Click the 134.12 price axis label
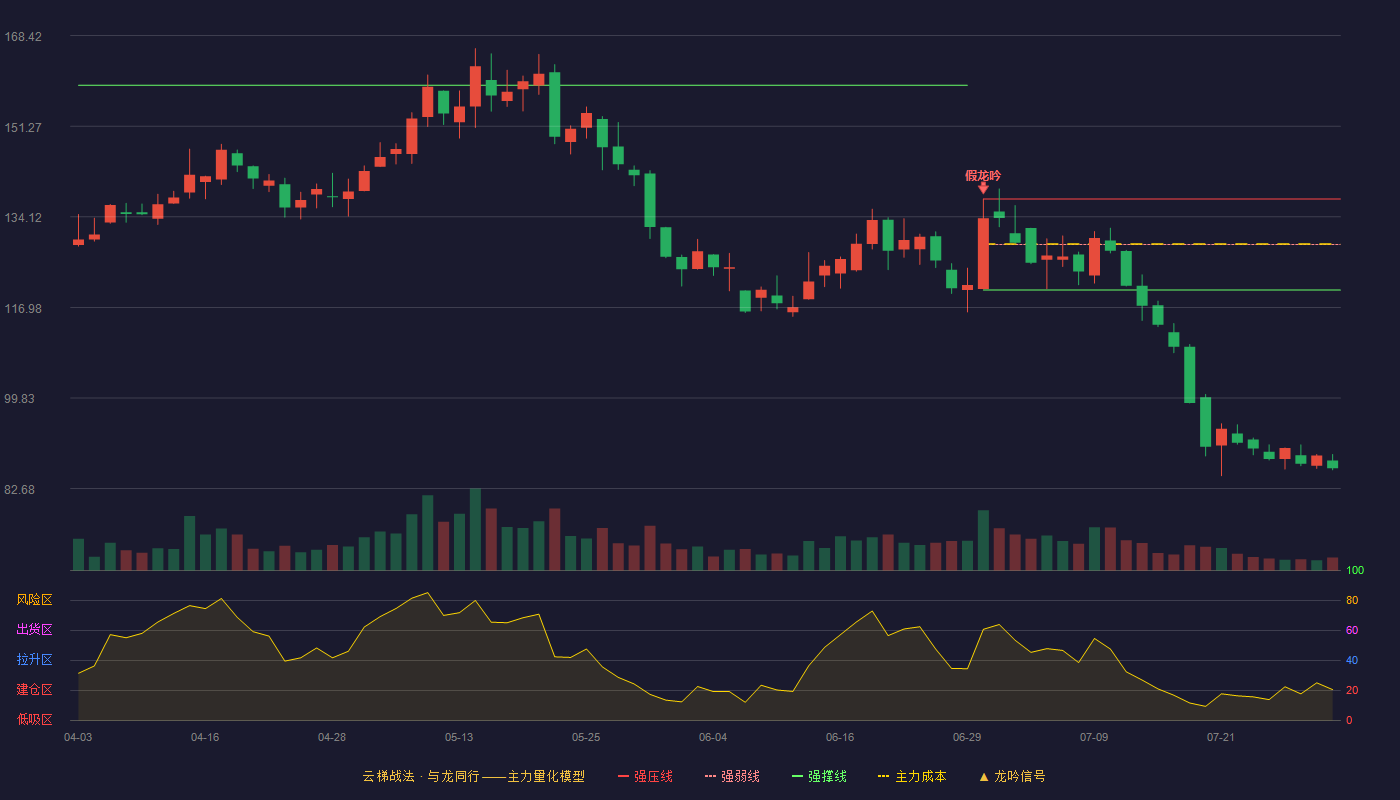 (23, 218)
